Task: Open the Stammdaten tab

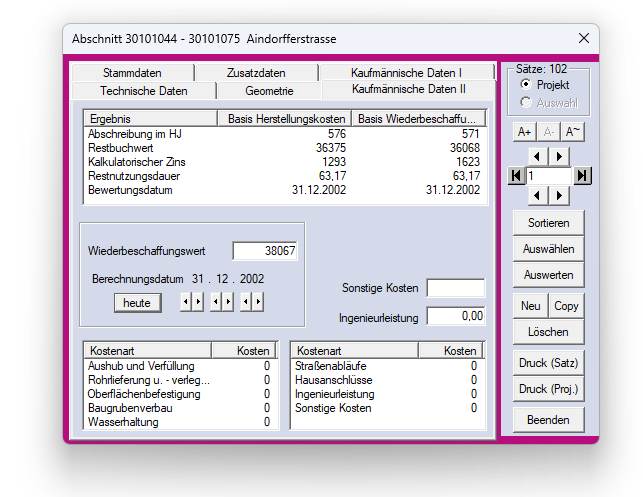Action: tap(131, 73)
